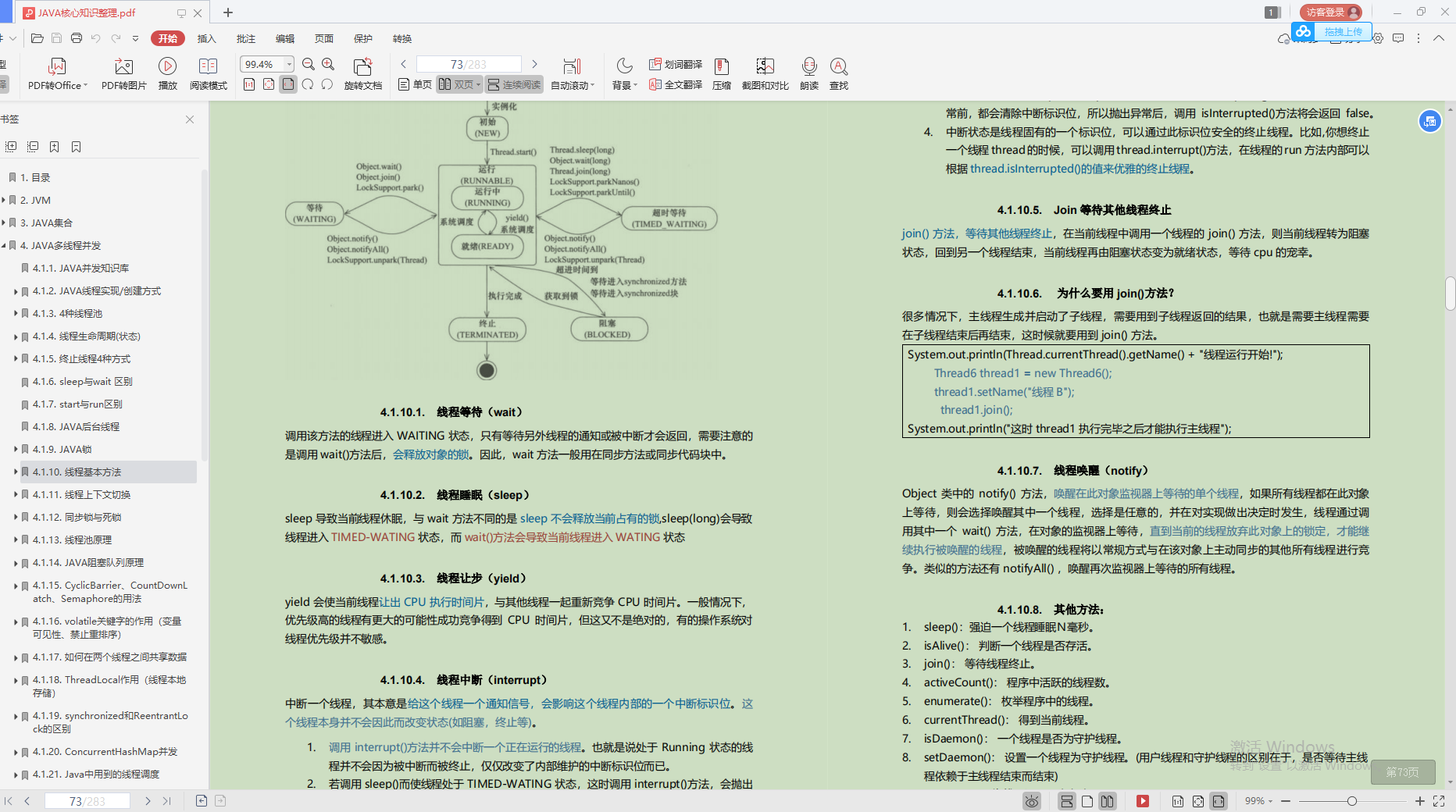Expand all bookmarks icon in bookmark panel
Image resolution: width=1456 pixels, height=812 pixels.
[11, 147]
